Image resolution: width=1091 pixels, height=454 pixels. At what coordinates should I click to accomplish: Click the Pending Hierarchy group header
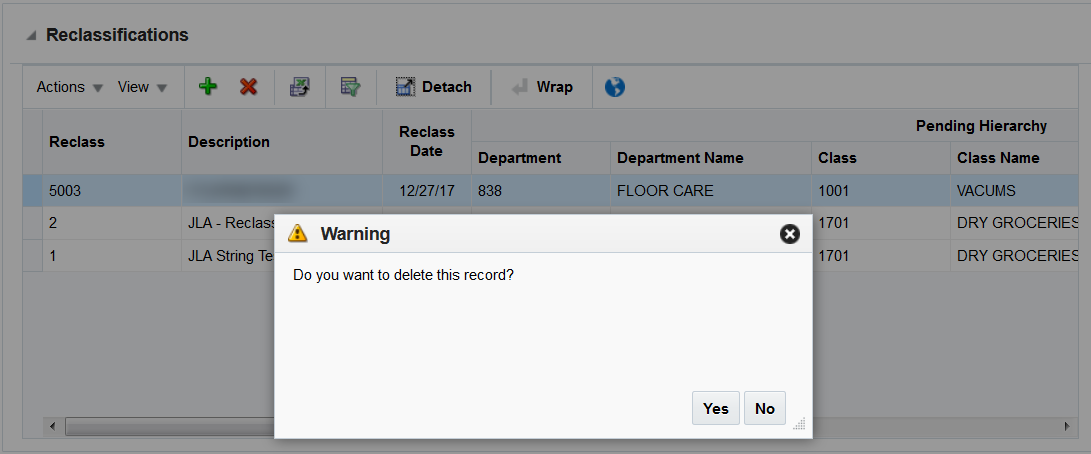[981, 126]
